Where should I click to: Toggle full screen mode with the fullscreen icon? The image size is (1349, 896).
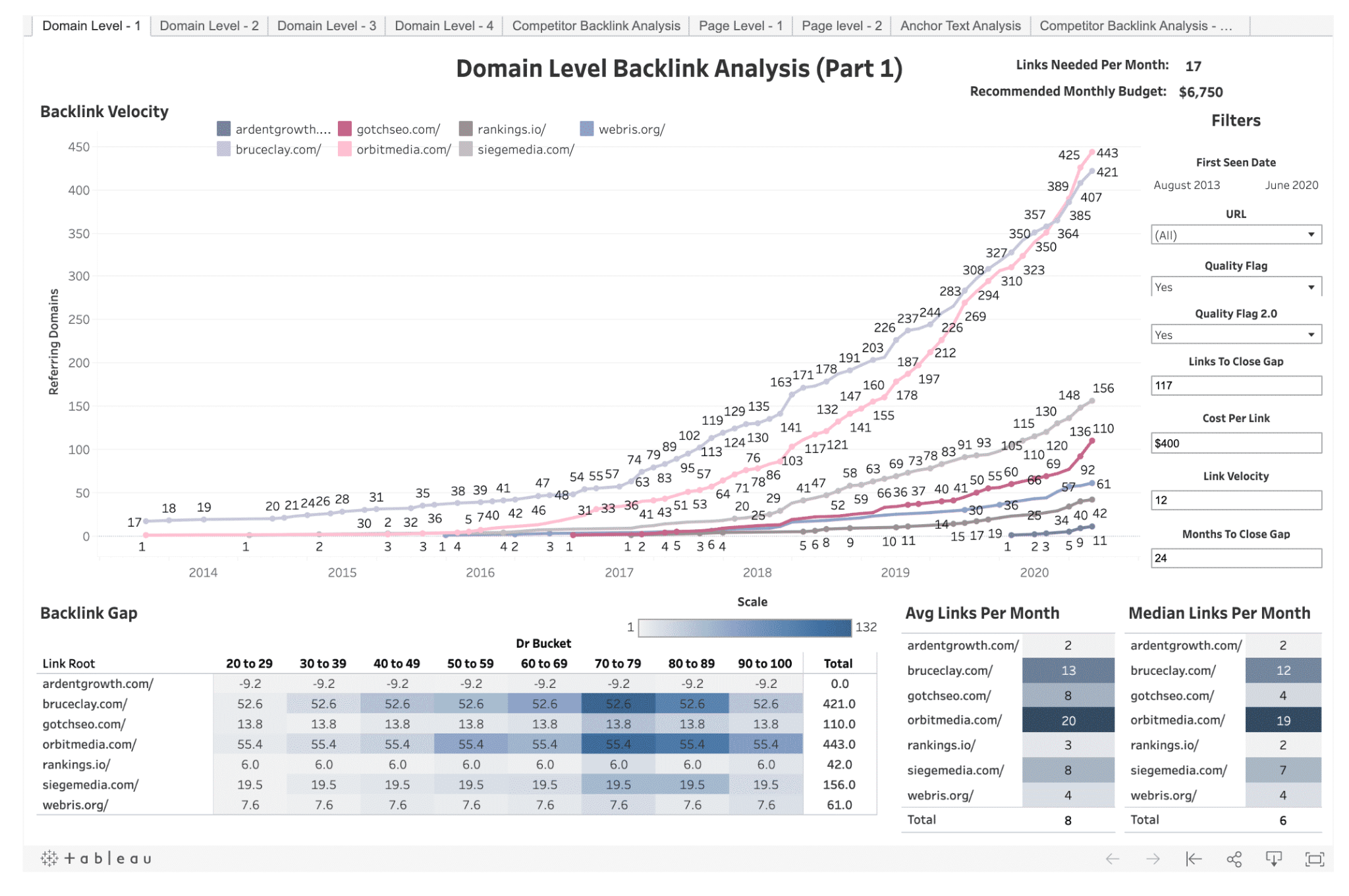pyautogui.click(x=1315, y=858)
